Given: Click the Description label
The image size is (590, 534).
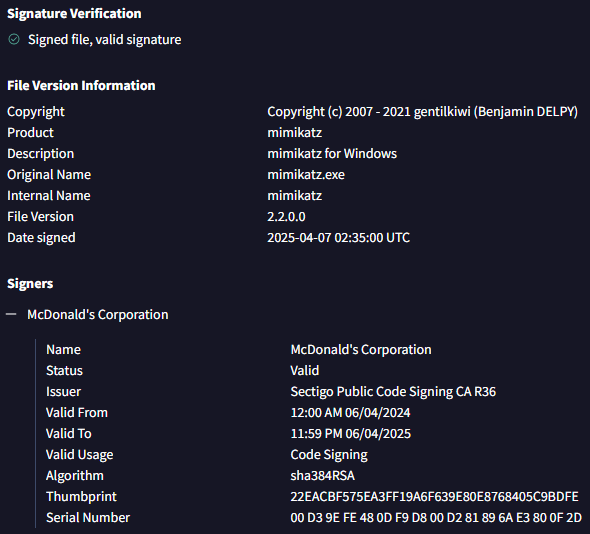Looking at the screenshot, I should click(41, 154).
